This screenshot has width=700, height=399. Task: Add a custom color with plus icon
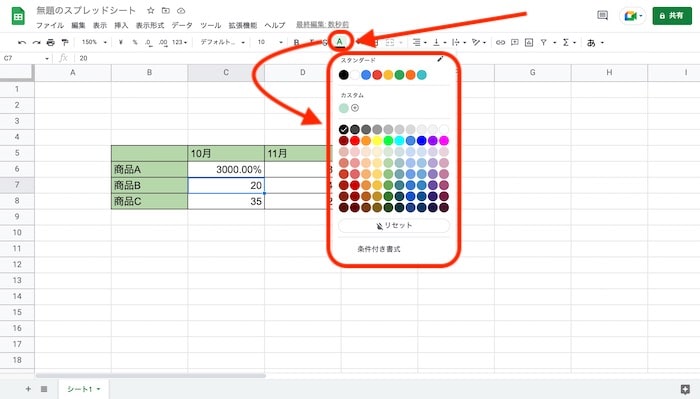point(355,108)
